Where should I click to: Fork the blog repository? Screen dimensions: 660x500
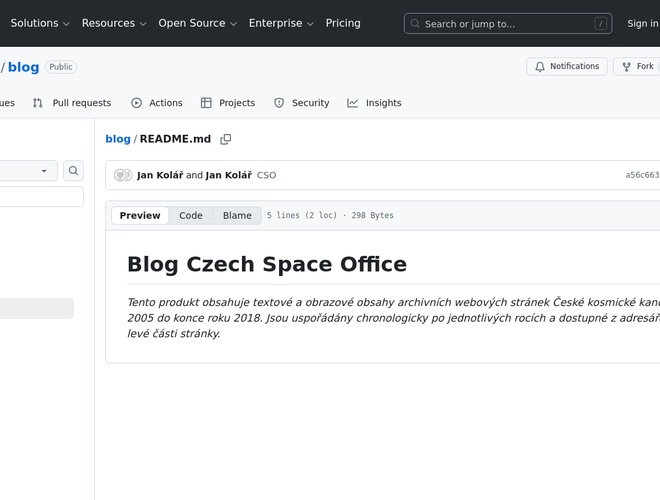[637, 67]
